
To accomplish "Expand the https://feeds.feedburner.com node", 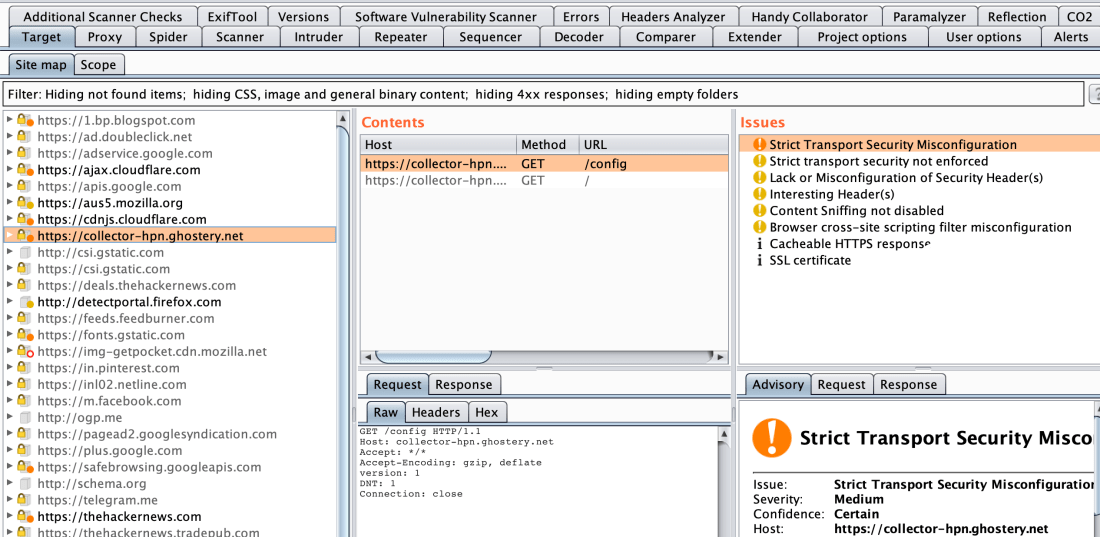I will point(10,318).
